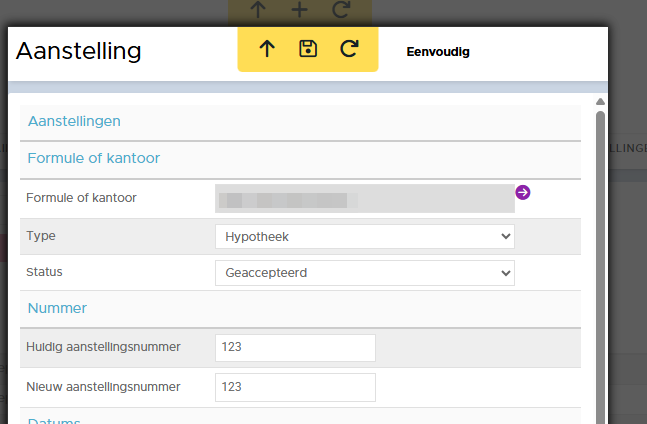Click the blue Formule of kantoor section heading

(x=93, y=158)
